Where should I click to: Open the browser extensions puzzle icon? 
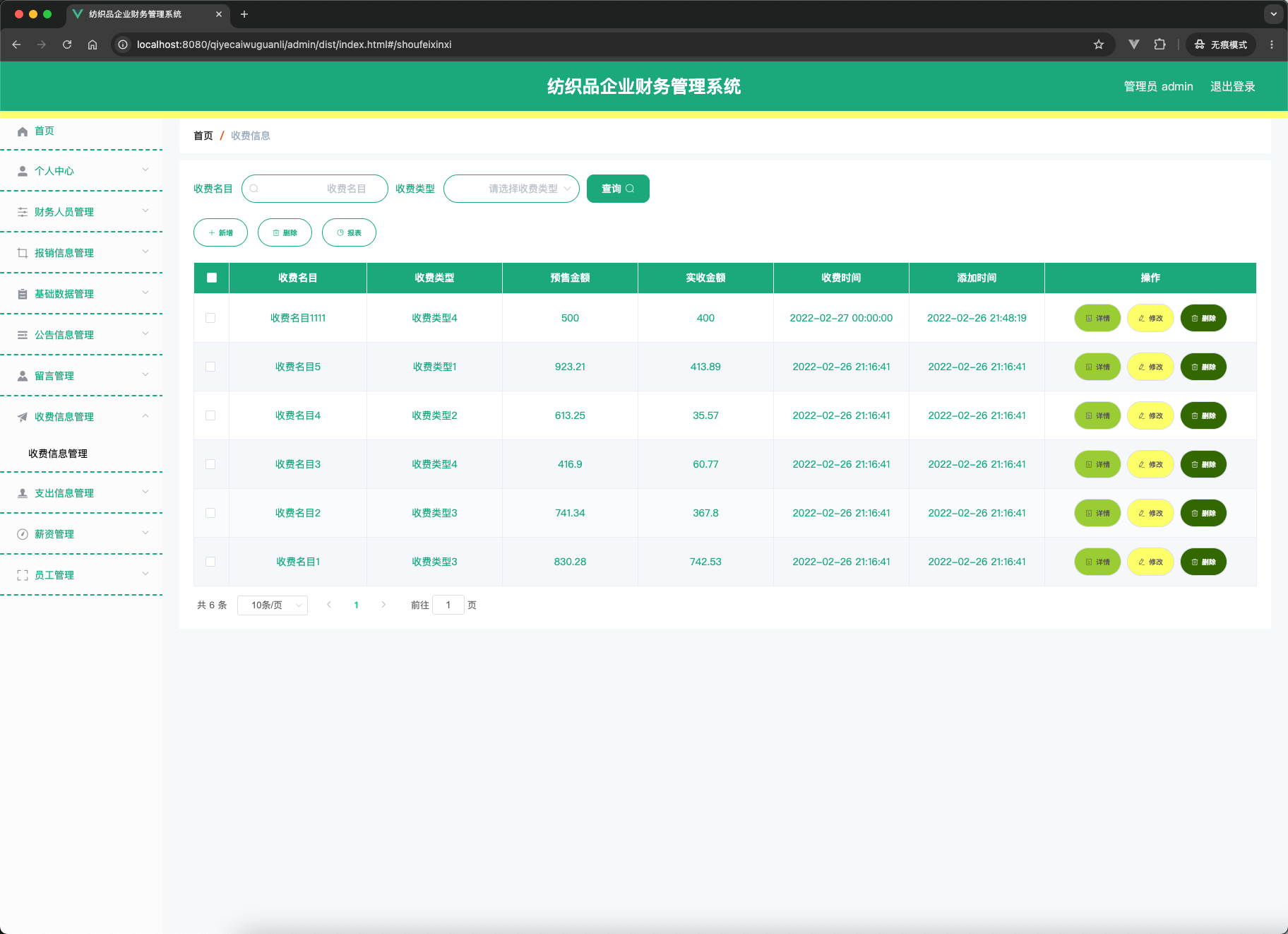click(1159, 45)
